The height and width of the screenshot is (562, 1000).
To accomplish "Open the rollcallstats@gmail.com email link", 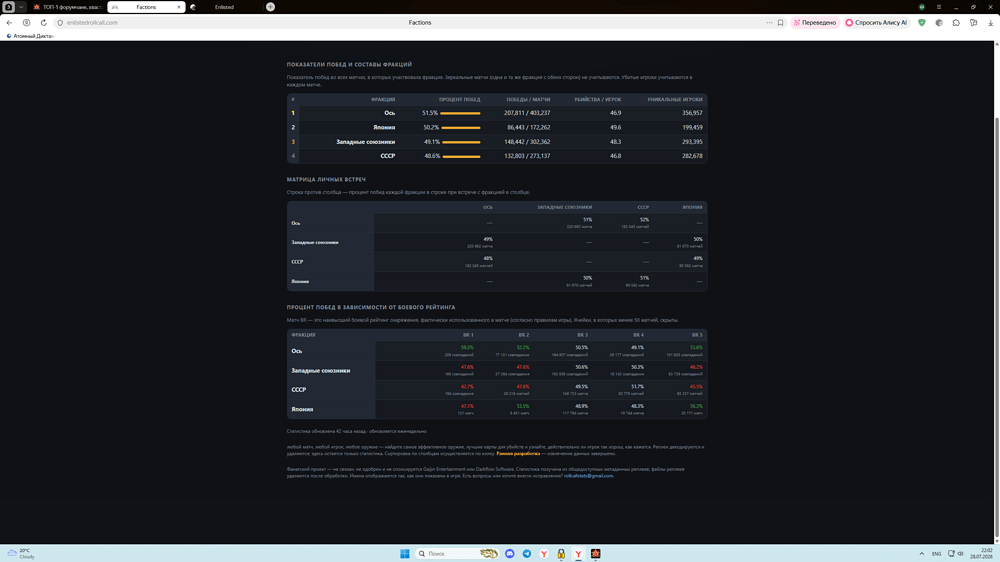I will (x=588, y=476).
